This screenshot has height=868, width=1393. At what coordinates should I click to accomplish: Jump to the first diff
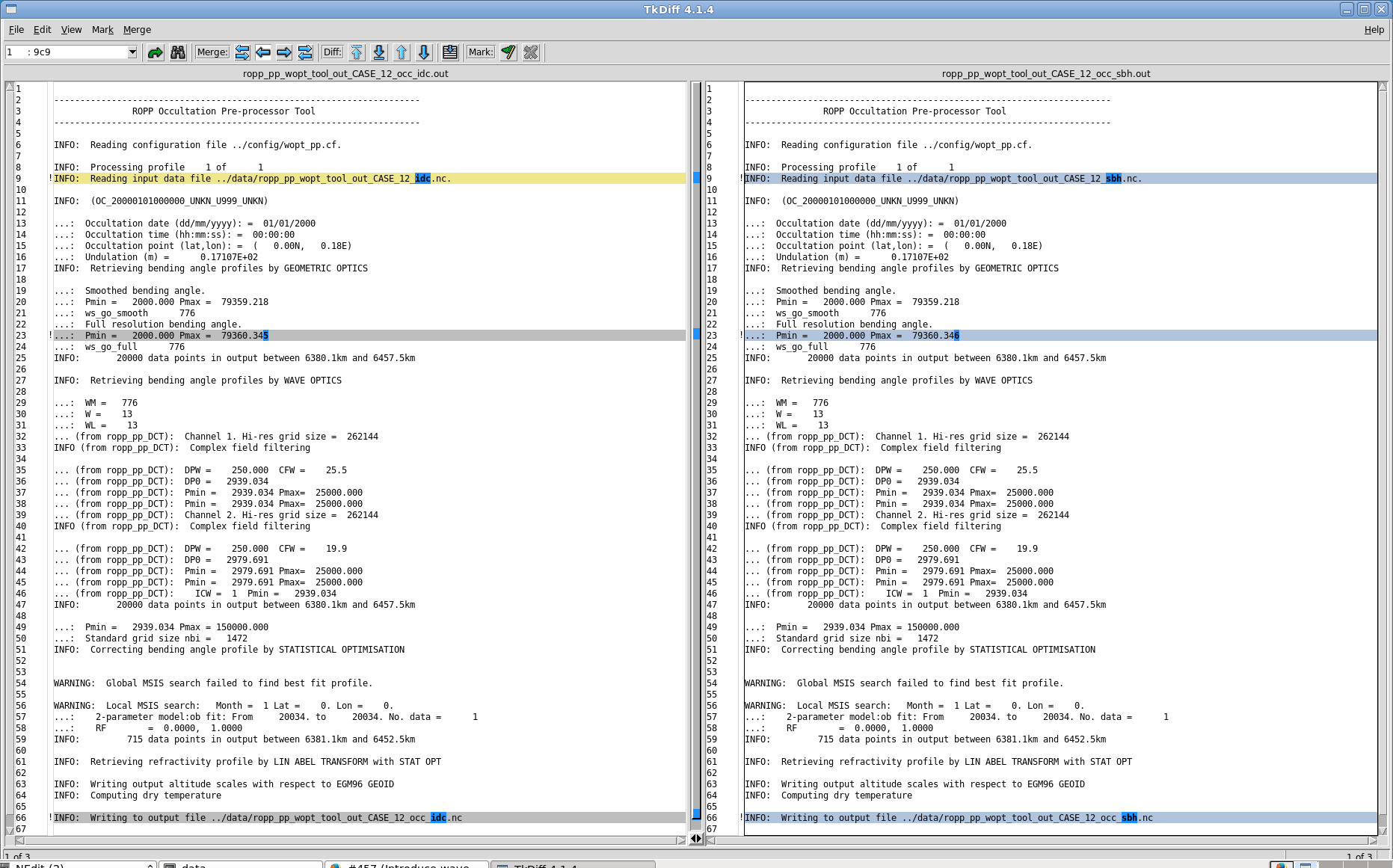(357, 52)
